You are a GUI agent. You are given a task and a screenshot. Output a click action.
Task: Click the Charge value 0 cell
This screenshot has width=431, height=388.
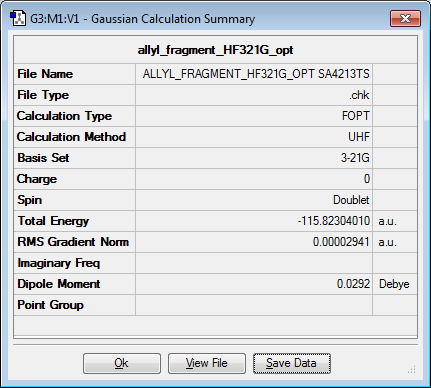click(254, 179)
